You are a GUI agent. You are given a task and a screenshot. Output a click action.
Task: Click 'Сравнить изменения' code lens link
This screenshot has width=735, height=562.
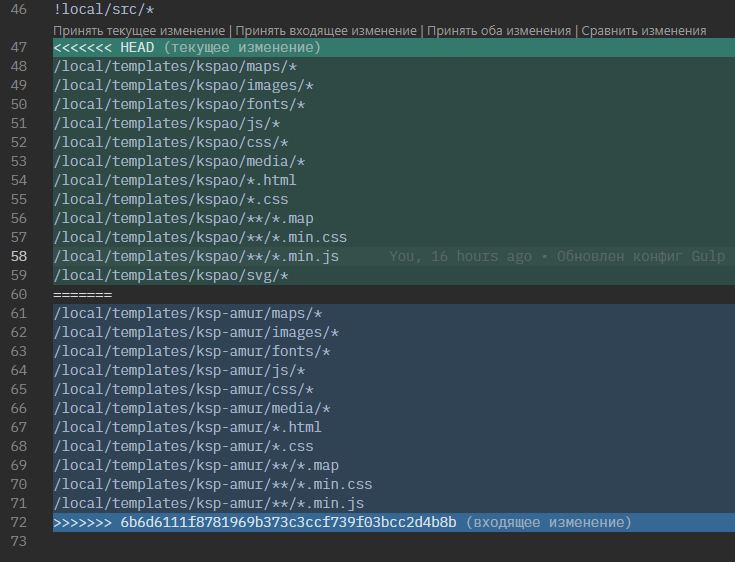[x=643, y=31]
